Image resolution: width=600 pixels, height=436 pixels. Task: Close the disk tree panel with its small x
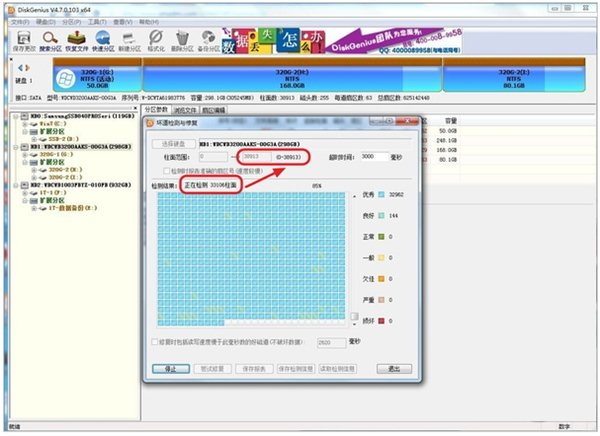[136, 108]
